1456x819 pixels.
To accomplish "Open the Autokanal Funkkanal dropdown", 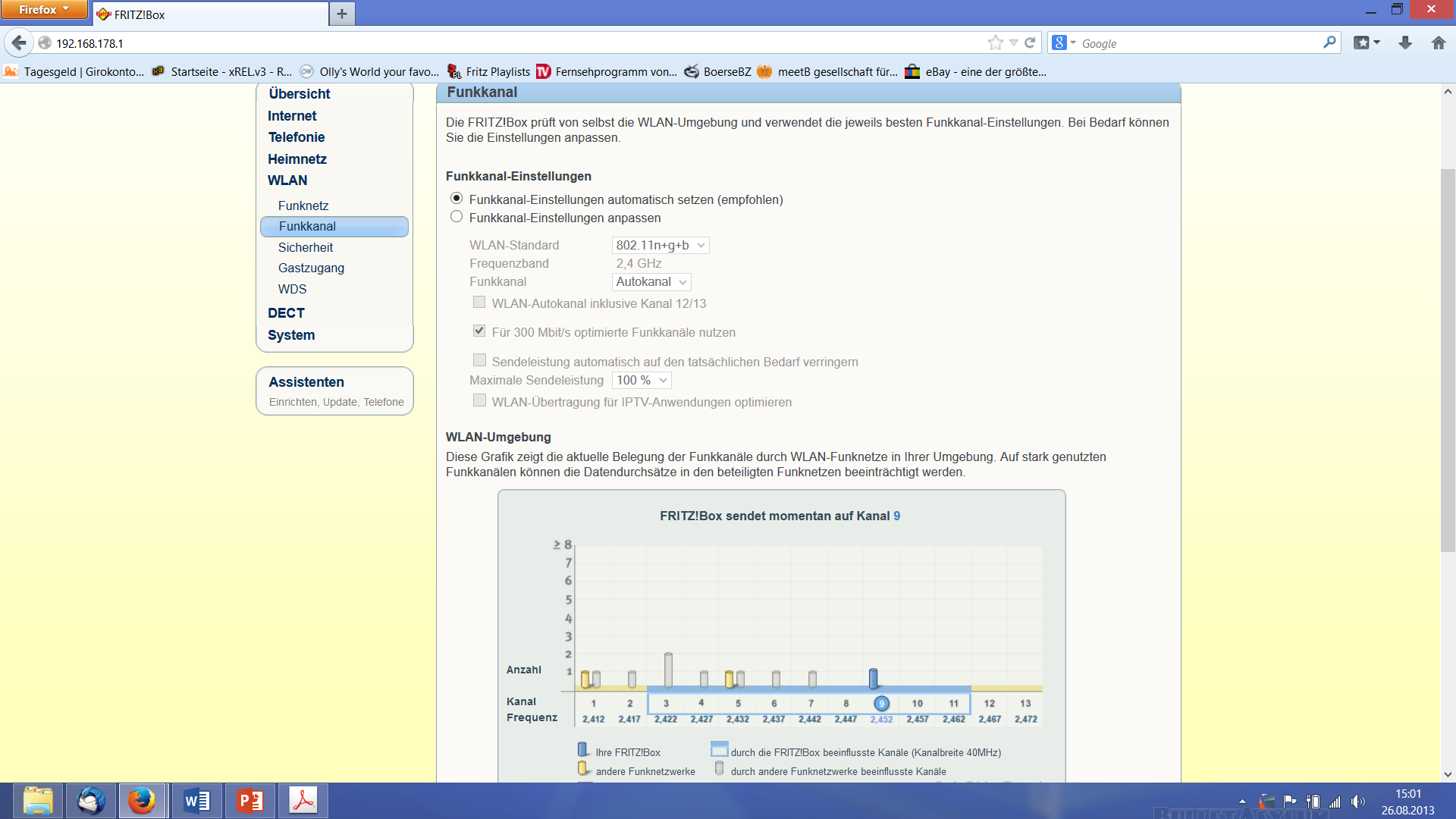I will (x=651, y=282).
